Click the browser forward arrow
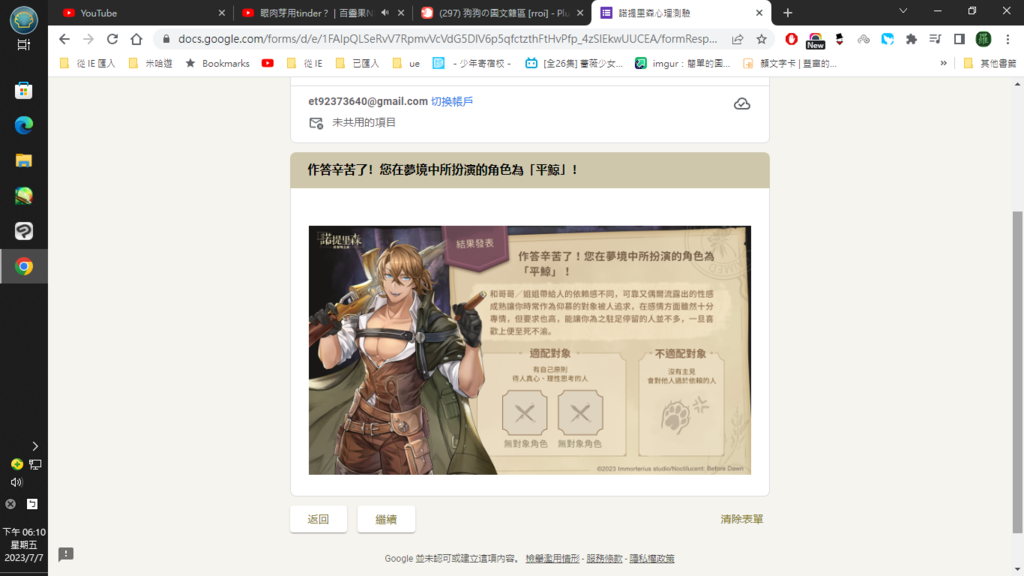This screenshot has height=576, width=1024. pos(88,39)
